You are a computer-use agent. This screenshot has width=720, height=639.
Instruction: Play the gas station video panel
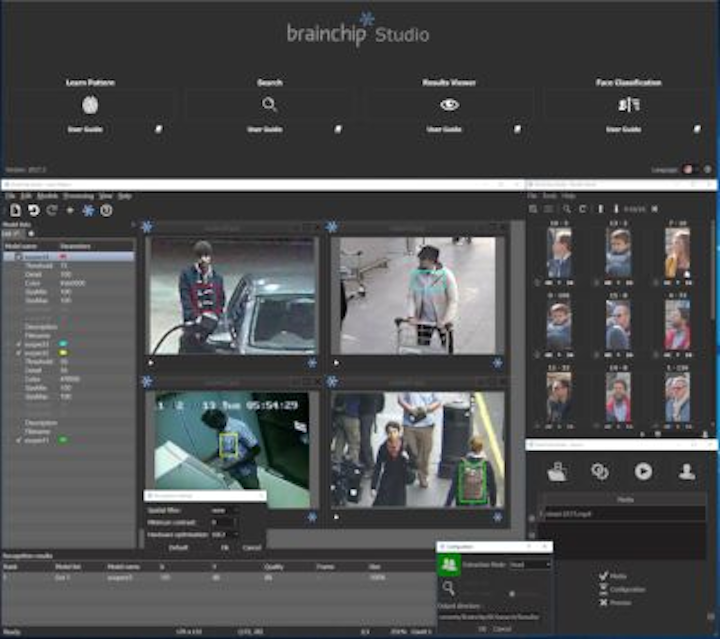tap(151, 363)
